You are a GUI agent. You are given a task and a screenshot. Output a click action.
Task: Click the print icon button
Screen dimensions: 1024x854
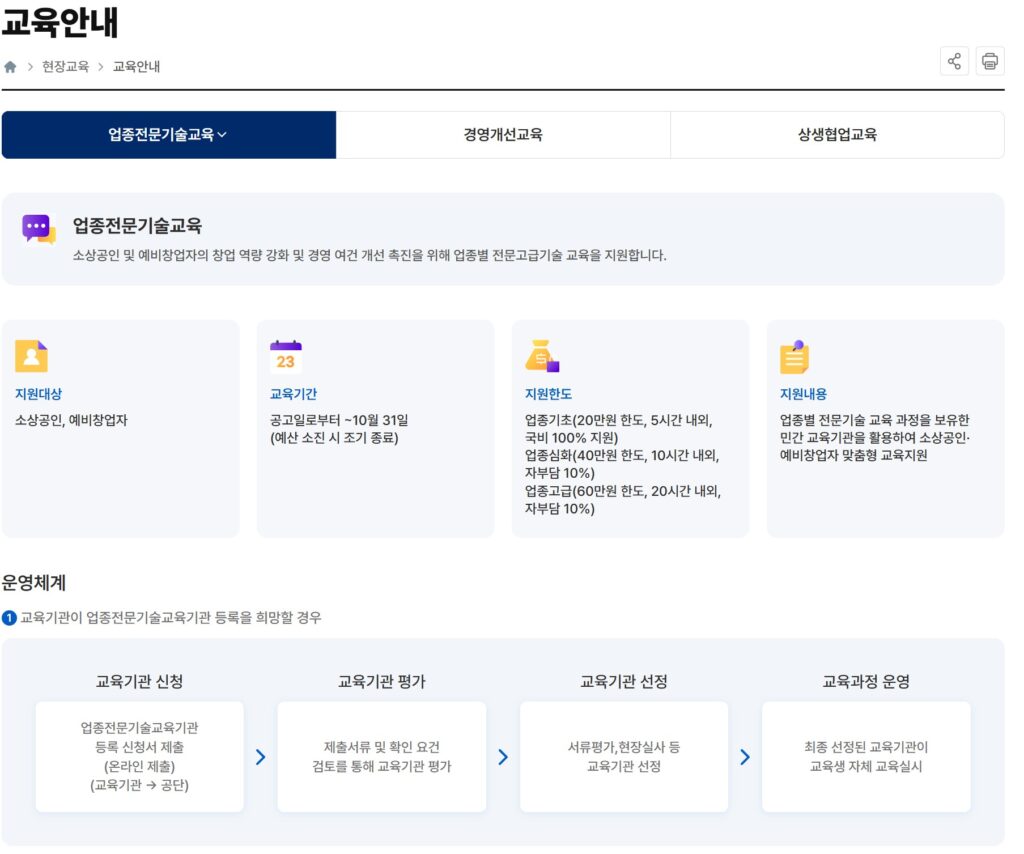coord(989,61)
